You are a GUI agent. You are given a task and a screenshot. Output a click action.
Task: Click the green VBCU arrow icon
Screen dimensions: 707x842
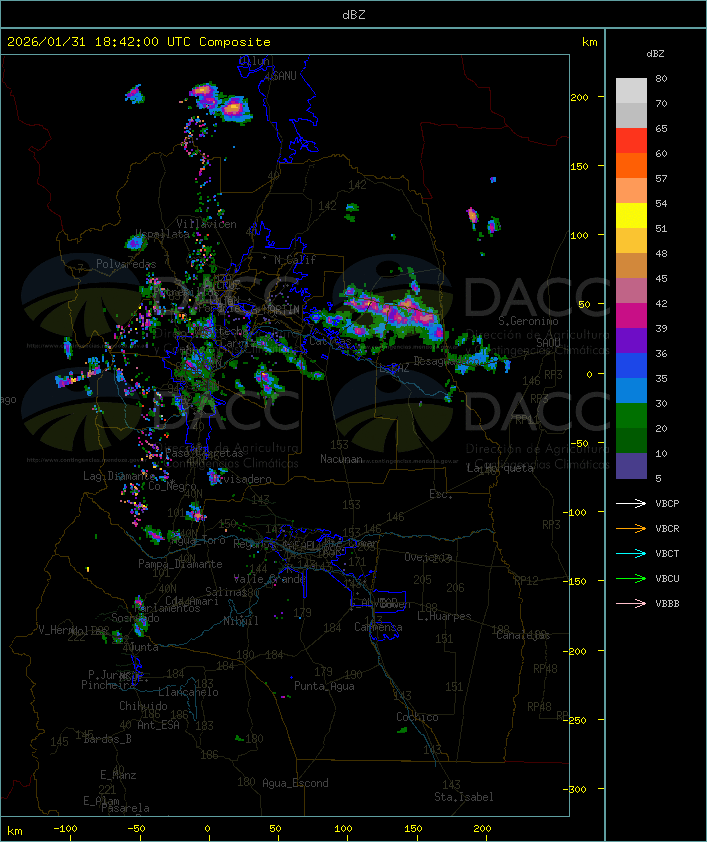pyautogui.click(x=631, y=578)
